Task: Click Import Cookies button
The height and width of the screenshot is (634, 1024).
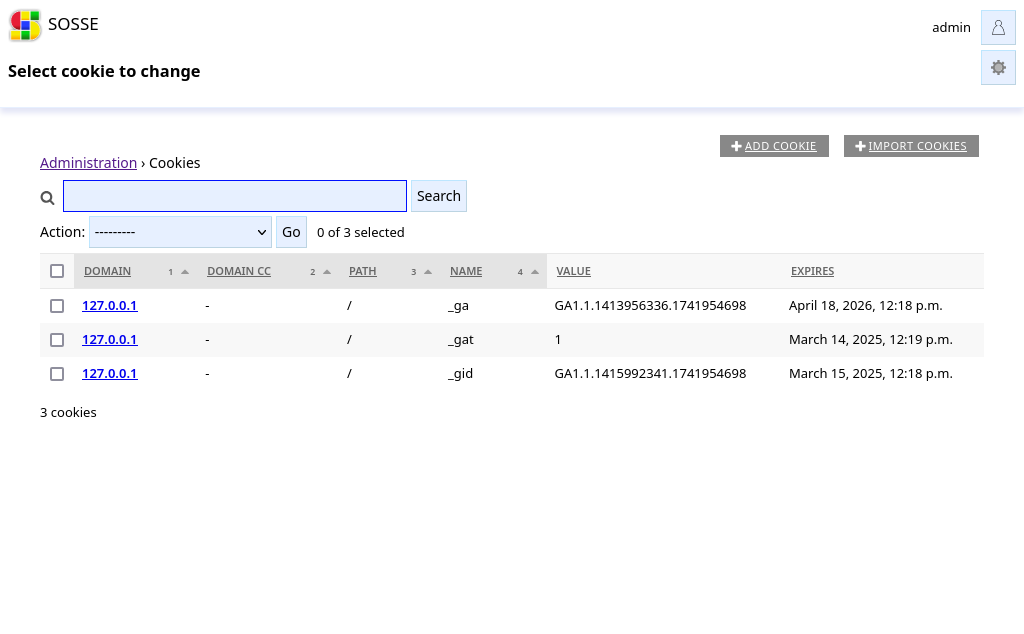Action: [911, 146]
